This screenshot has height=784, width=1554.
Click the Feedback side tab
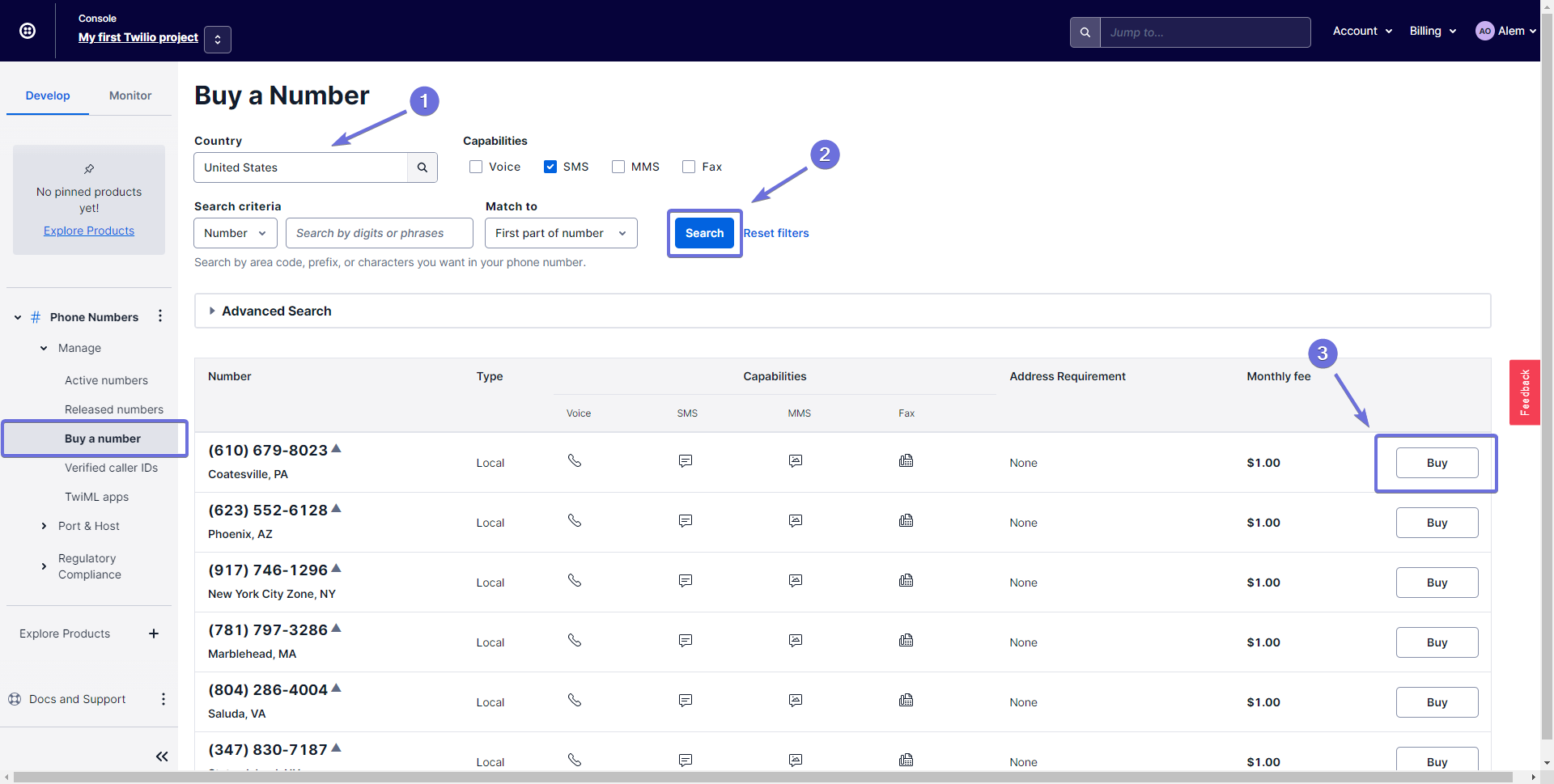pos(1524,392)
